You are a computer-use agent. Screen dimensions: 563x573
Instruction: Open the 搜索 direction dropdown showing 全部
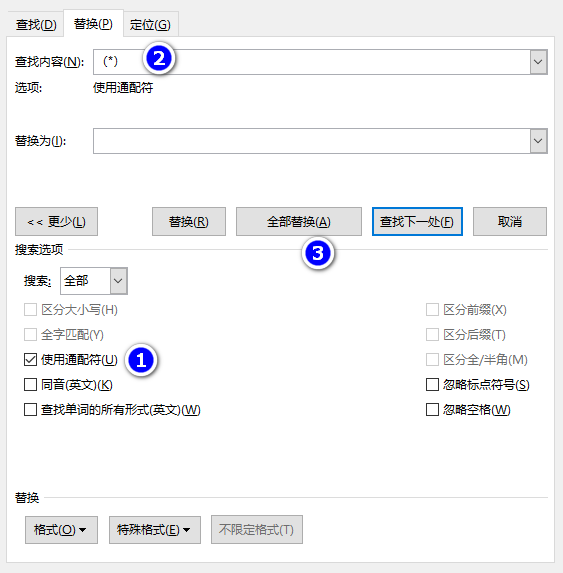coord(94,281)
